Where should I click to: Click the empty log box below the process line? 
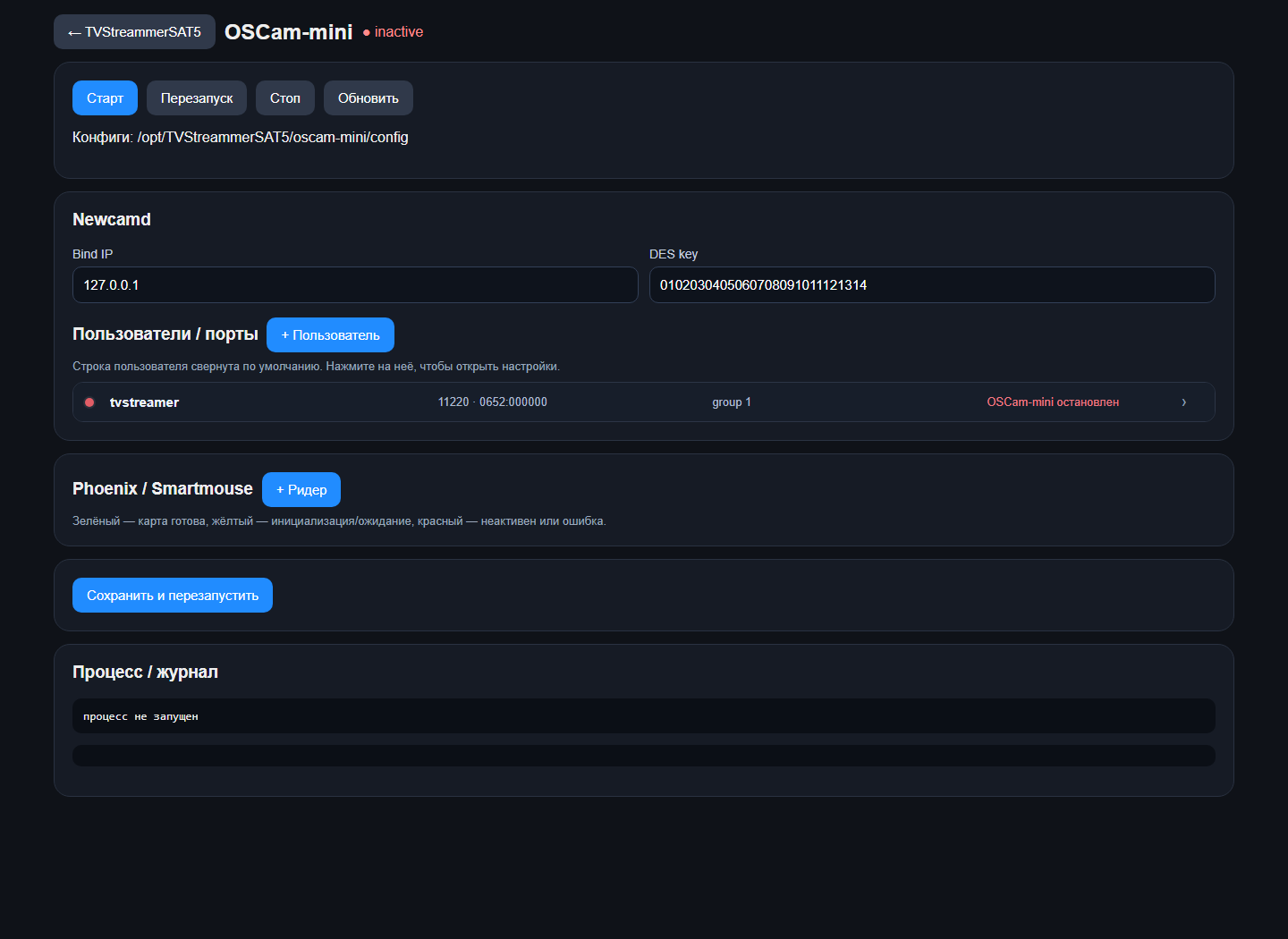pos(644,756)
